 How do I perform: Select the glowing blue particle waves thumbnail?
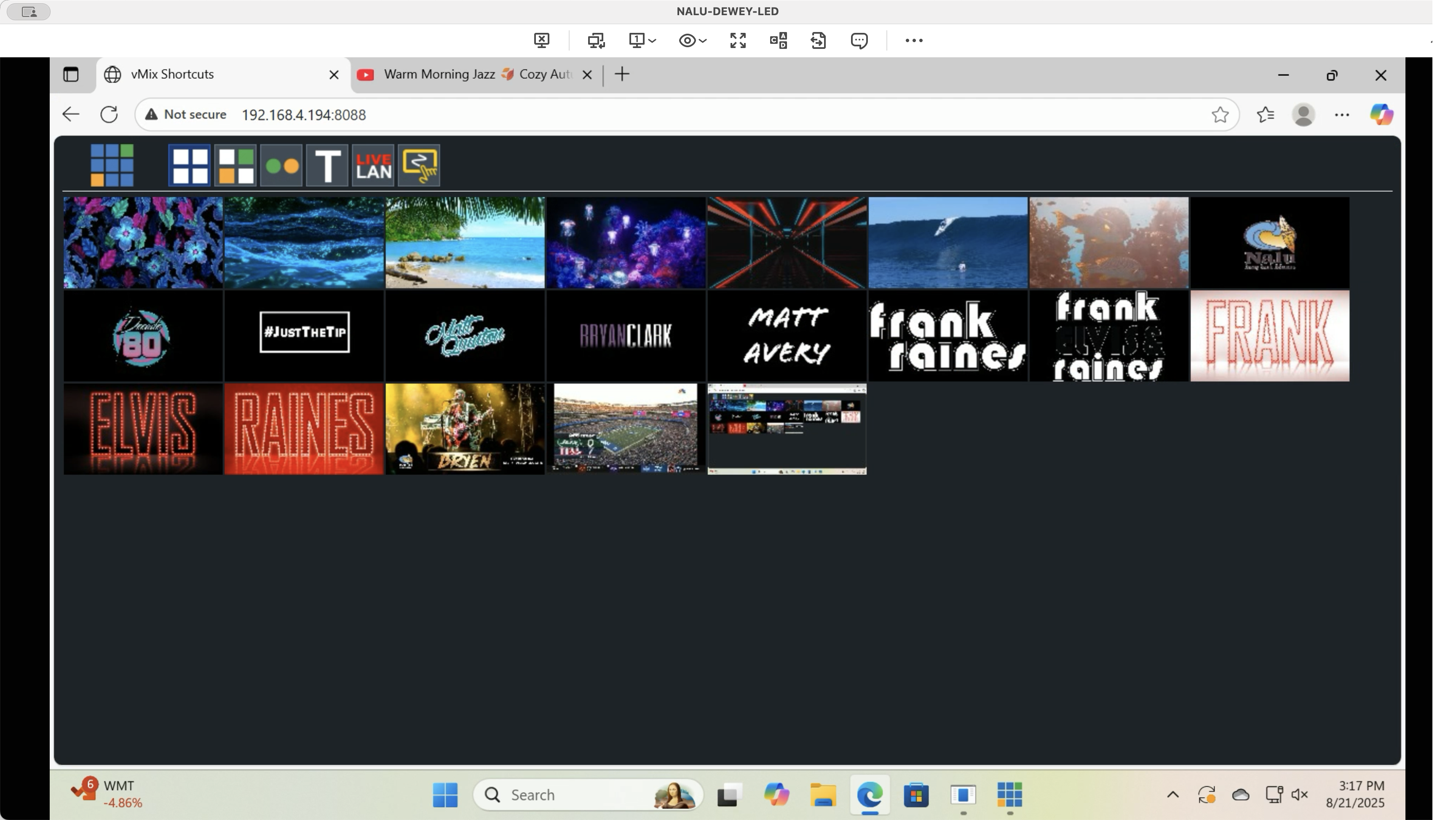pyautogui.click(x=304, y=243)
